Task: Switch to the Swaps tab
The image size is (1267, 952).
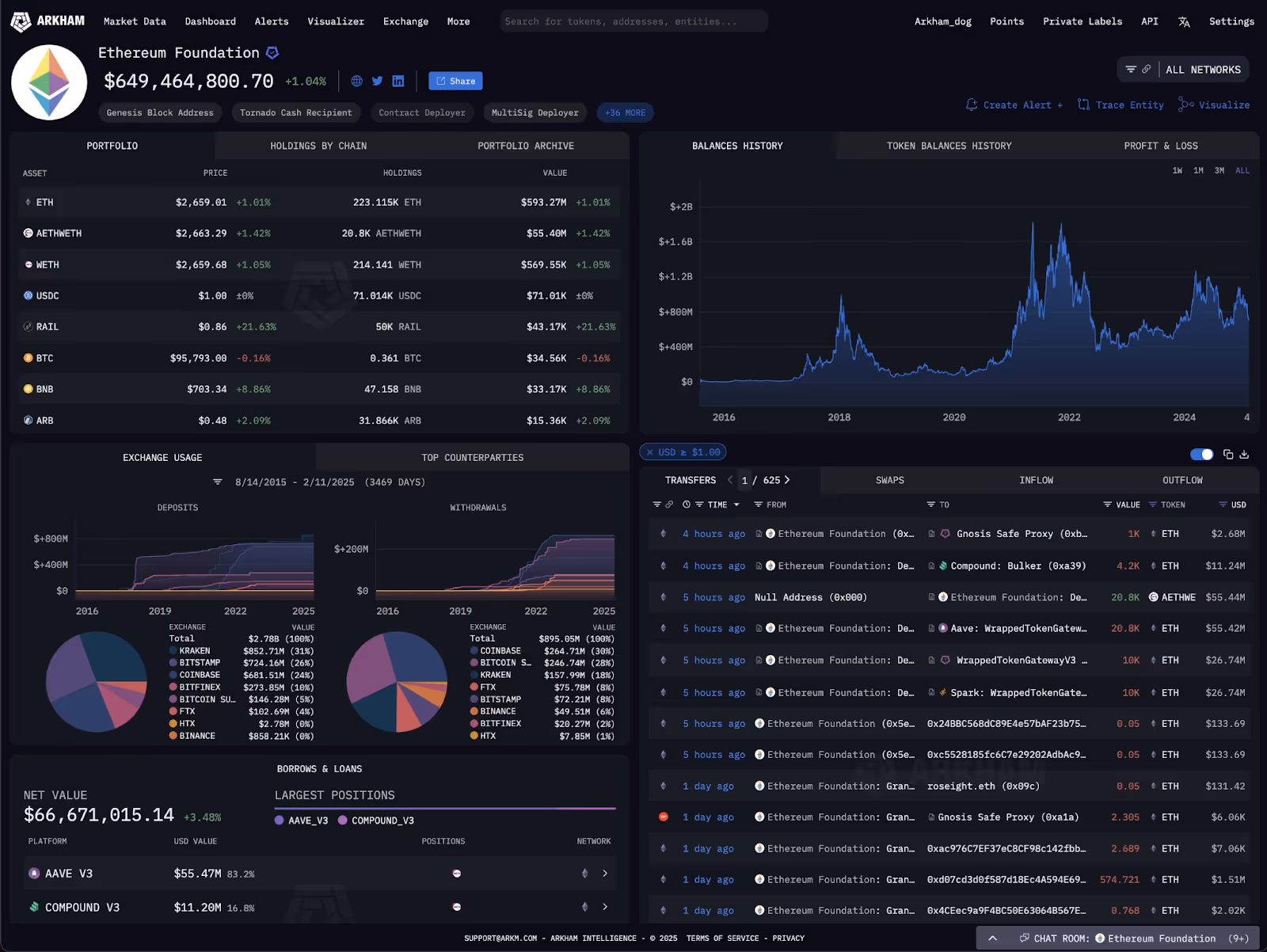Action: (890, 480)
